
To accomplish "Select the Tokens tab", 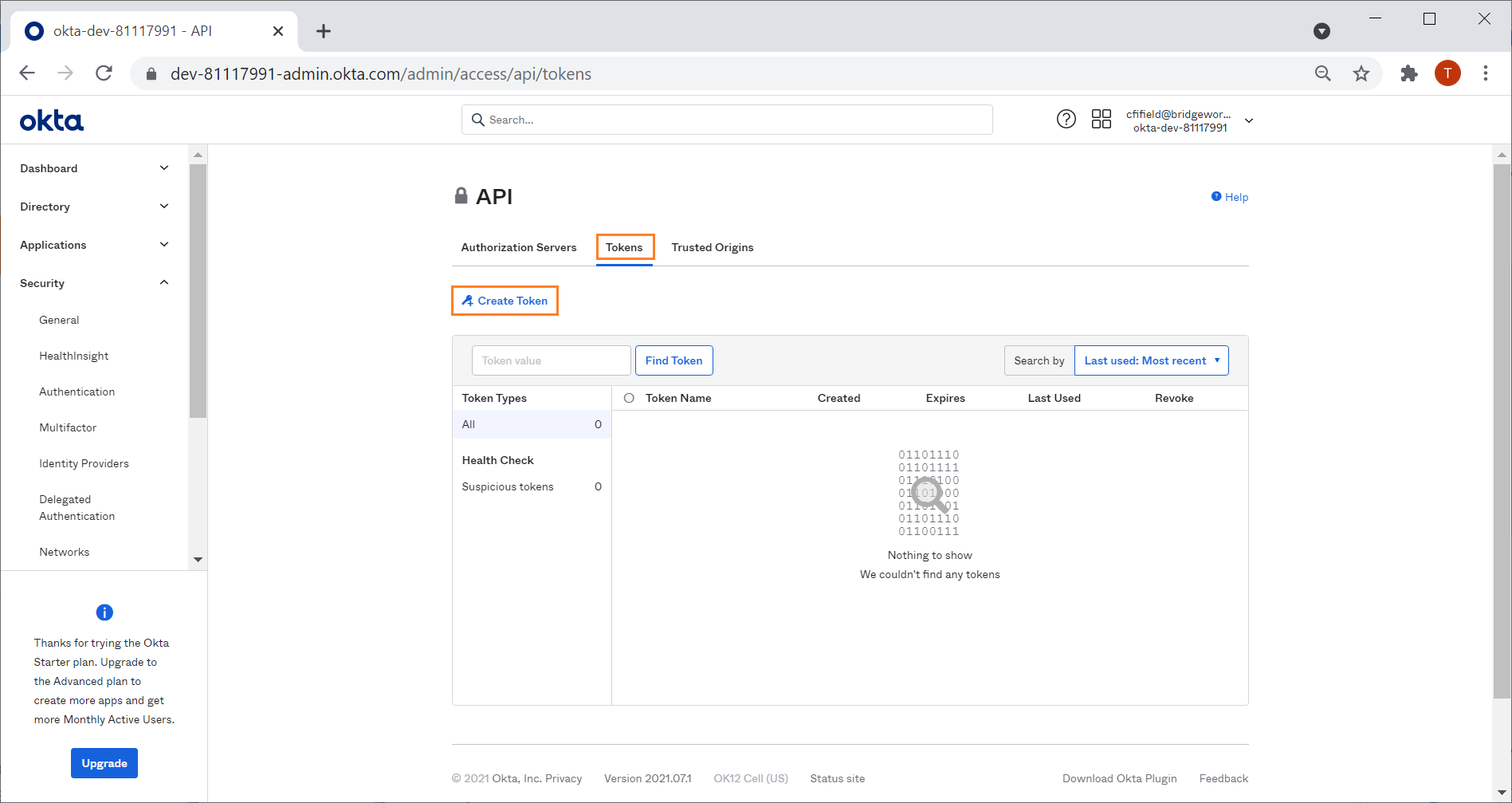I will (624, 247).
